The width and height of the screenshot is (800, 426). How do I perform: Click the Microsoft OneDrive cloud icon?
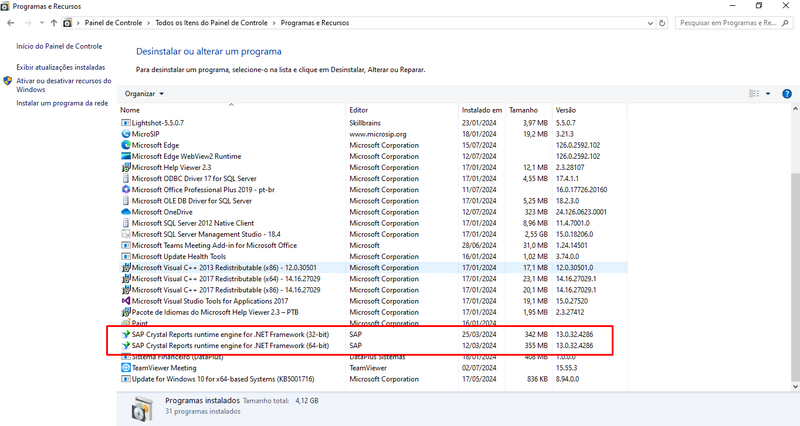pos(126,212)
